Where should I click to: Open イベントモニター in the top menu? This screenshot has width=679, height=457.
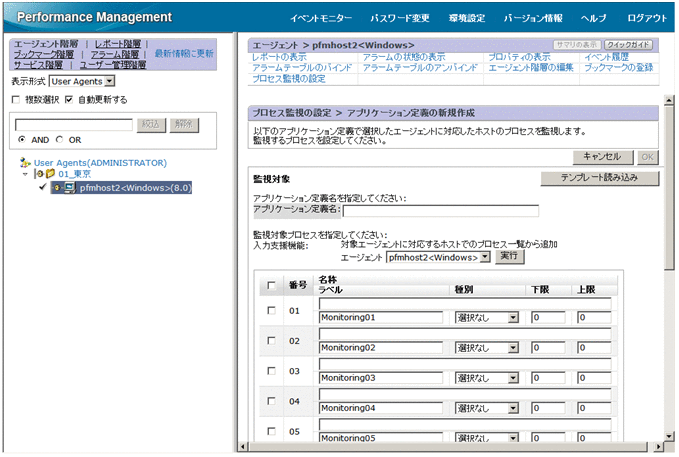tap(322, 19)
